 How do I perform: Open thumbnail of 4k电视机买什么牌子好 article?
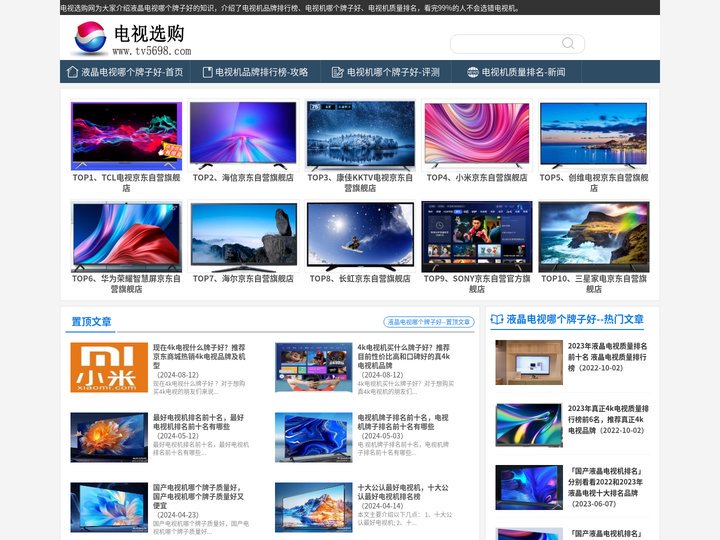[314, 367]
